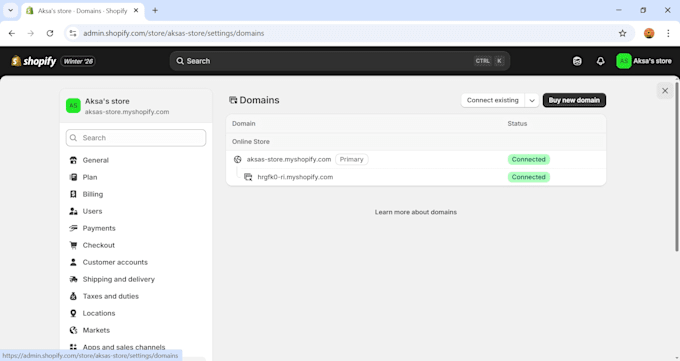This screenshot has width=680, height=361.
Task: Open the tab search dropdown
Action: point(10,10)
